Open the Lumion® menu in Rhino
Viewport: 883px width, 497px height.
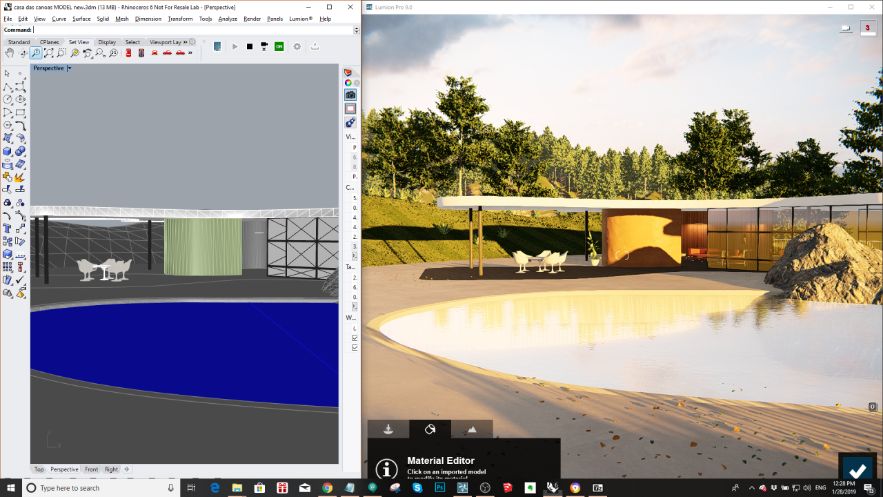coord(301,19)
